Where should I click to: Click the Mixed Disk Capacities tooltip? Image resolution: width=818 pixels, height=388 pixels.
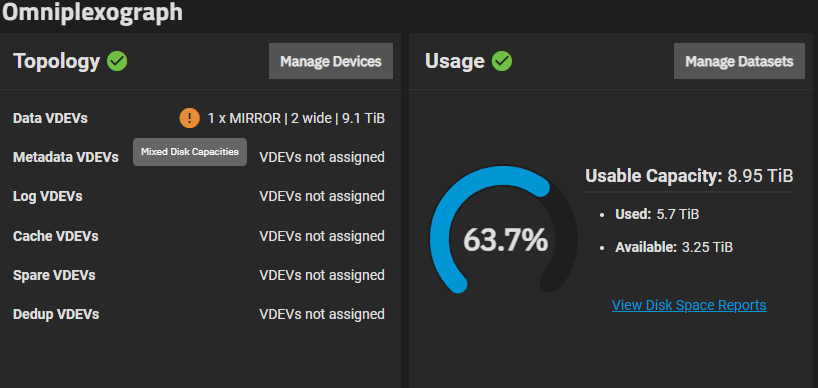tap(190, 152)
